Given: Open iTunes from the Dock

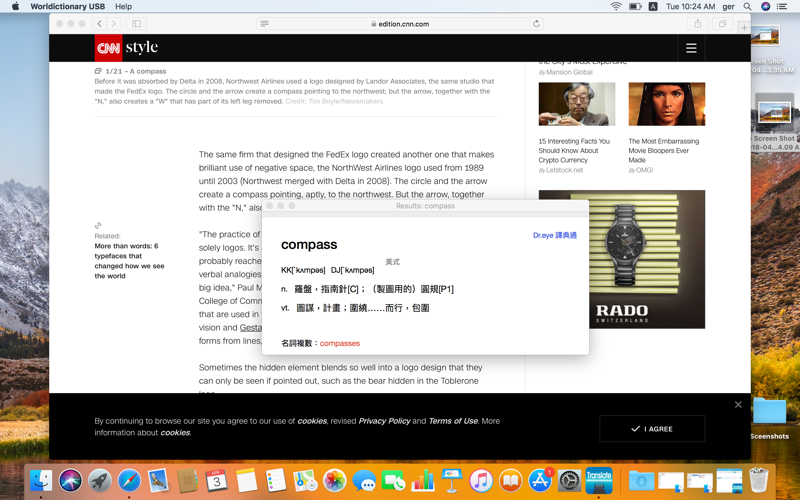Looking at the screenshot, I should (x=481, y=481).
